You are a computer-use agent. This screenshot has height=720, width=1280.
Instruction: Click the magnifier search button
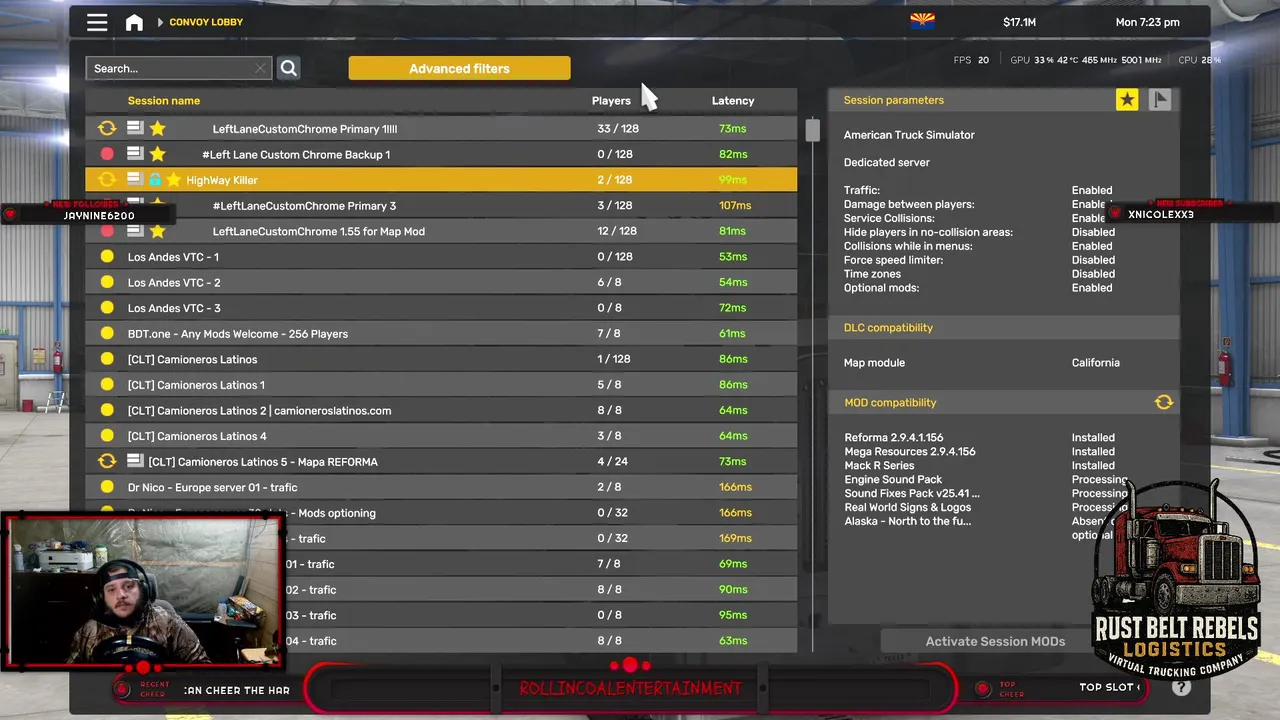pos(288,68)
